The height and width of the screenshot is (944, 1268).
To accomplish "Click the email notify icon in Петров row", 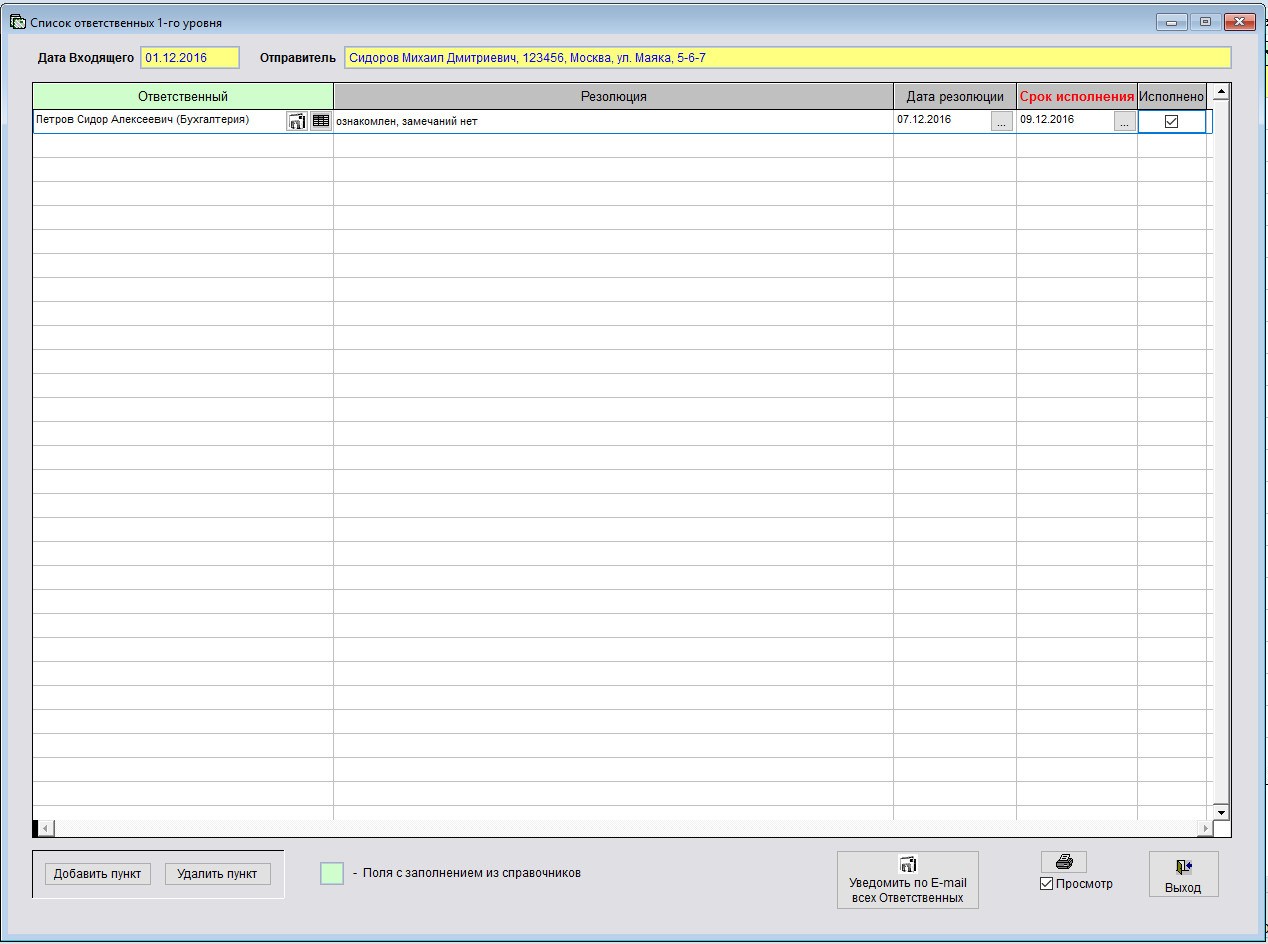I will pyautogui.click(x=297, y=121).
